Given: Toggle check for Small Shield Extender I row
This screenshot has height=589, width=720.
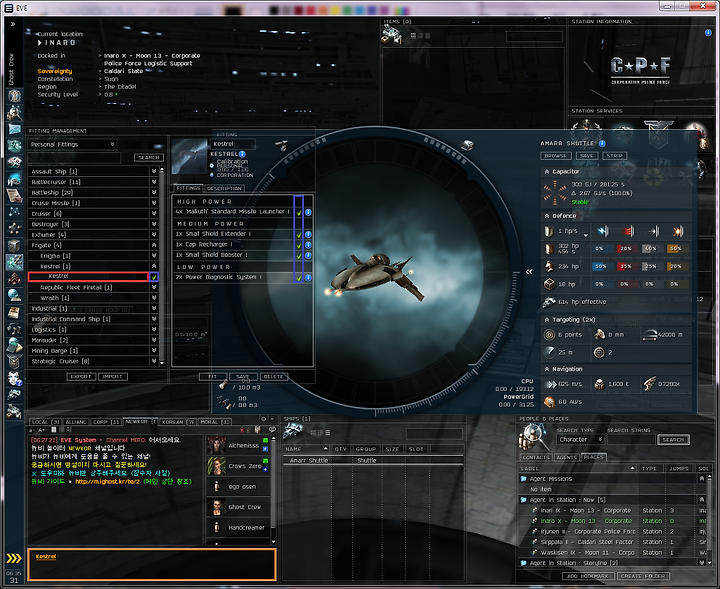Looking at the screenshot, I should 299,234.
